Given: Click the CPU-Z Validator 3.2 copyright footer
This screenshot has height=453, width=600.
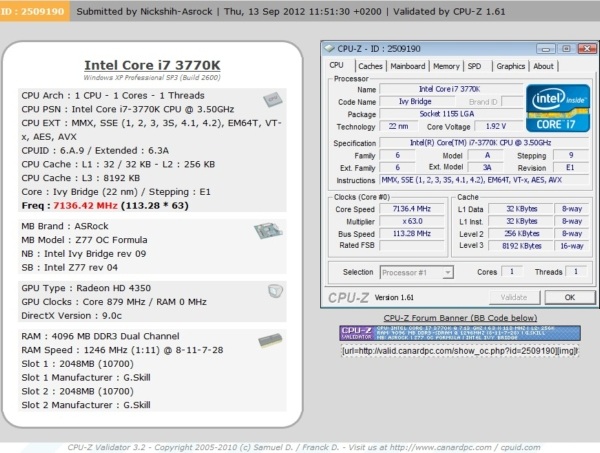Looking at the screenshot, I should click(304, 447).
